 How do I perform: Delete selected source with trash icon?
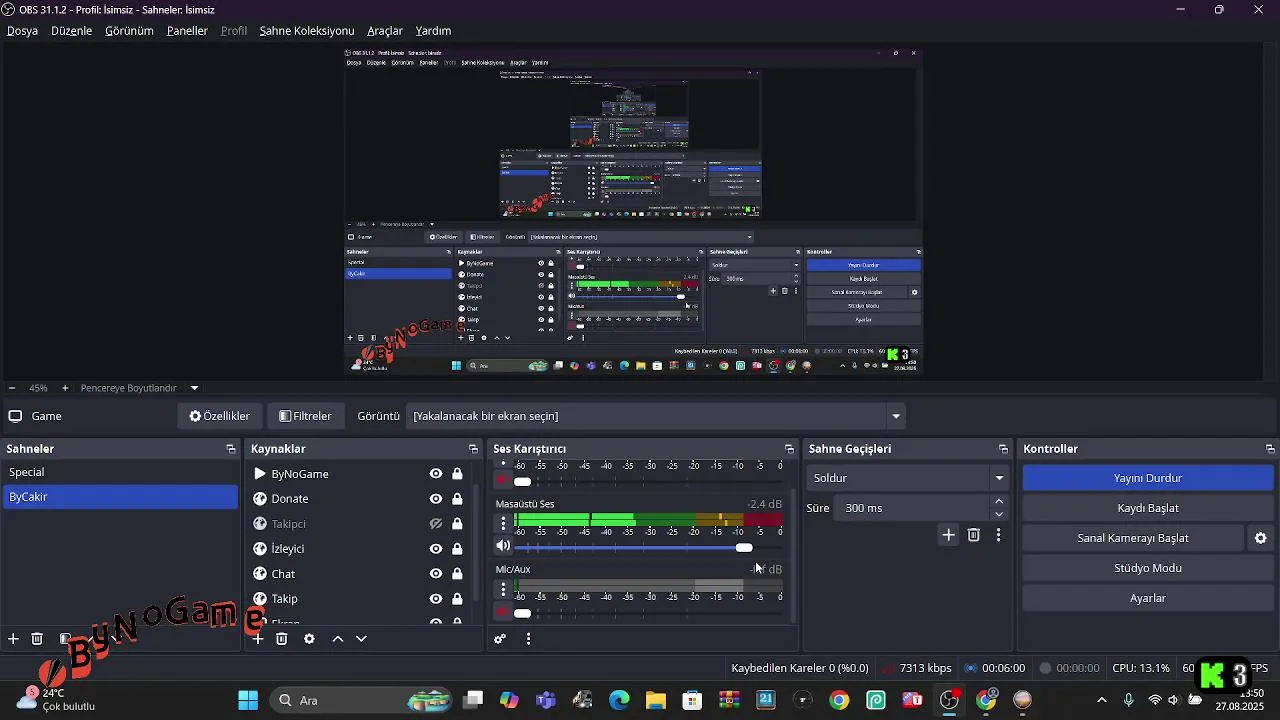pos(282,639)
